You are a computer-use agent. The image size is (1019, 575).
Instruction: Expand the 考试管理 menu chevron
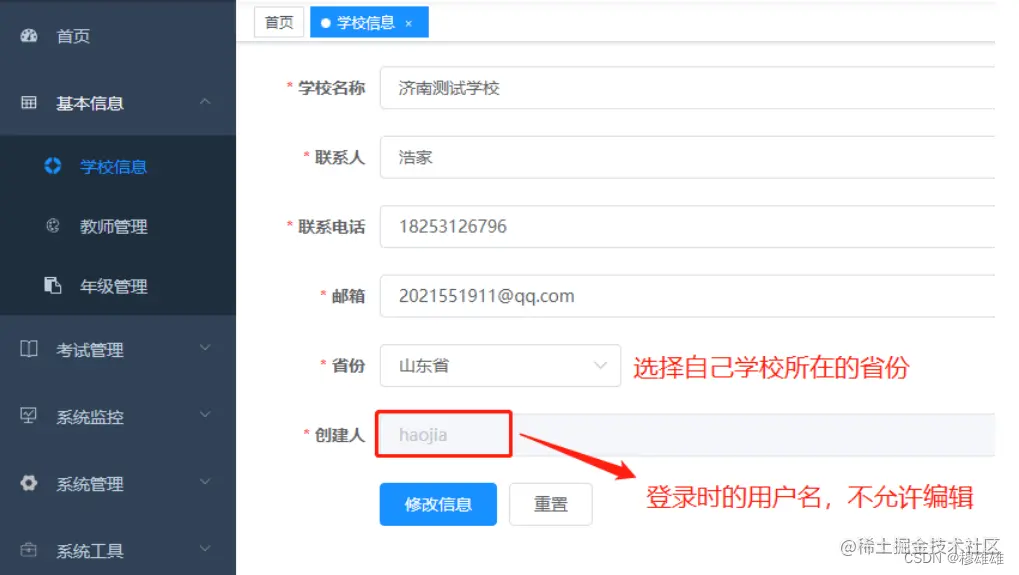(x=205, y=348)
